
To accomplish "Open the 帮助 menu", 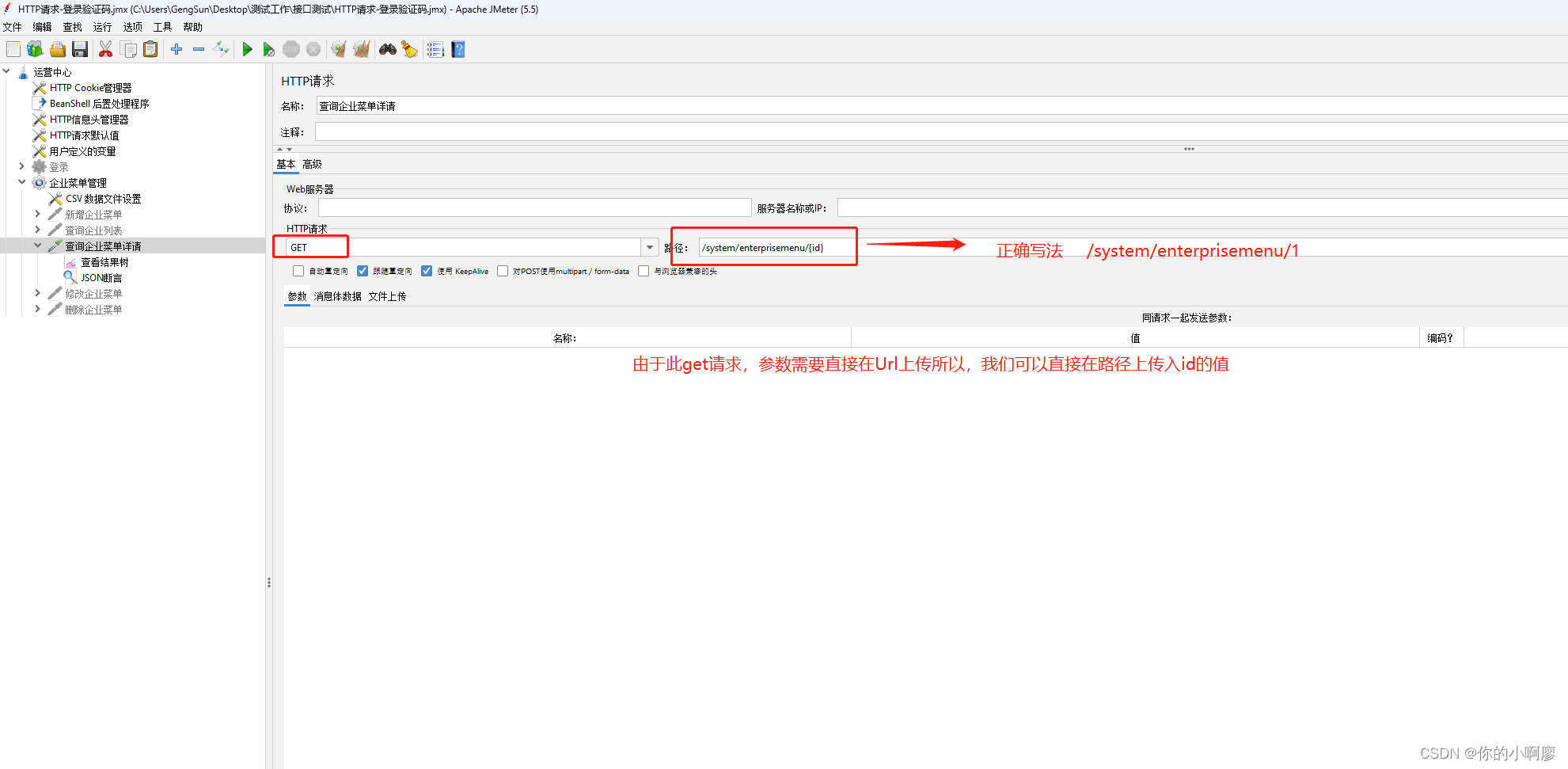I will pos(192,27).
